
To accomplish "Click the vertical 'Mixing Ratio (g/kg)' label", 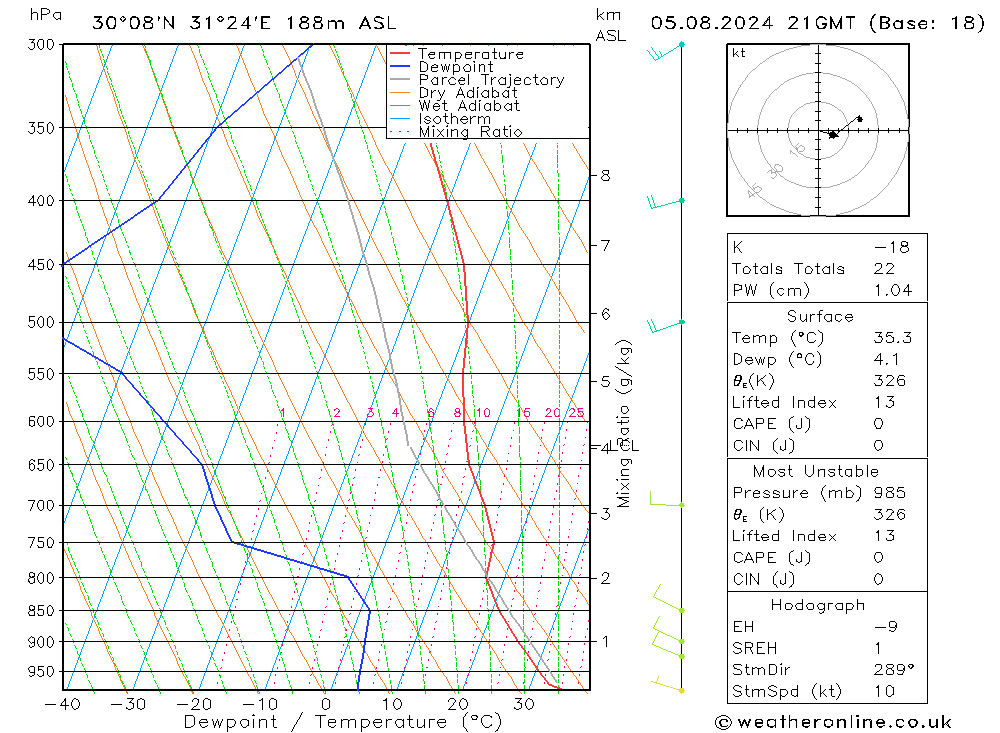I will [x=623, y=424].
